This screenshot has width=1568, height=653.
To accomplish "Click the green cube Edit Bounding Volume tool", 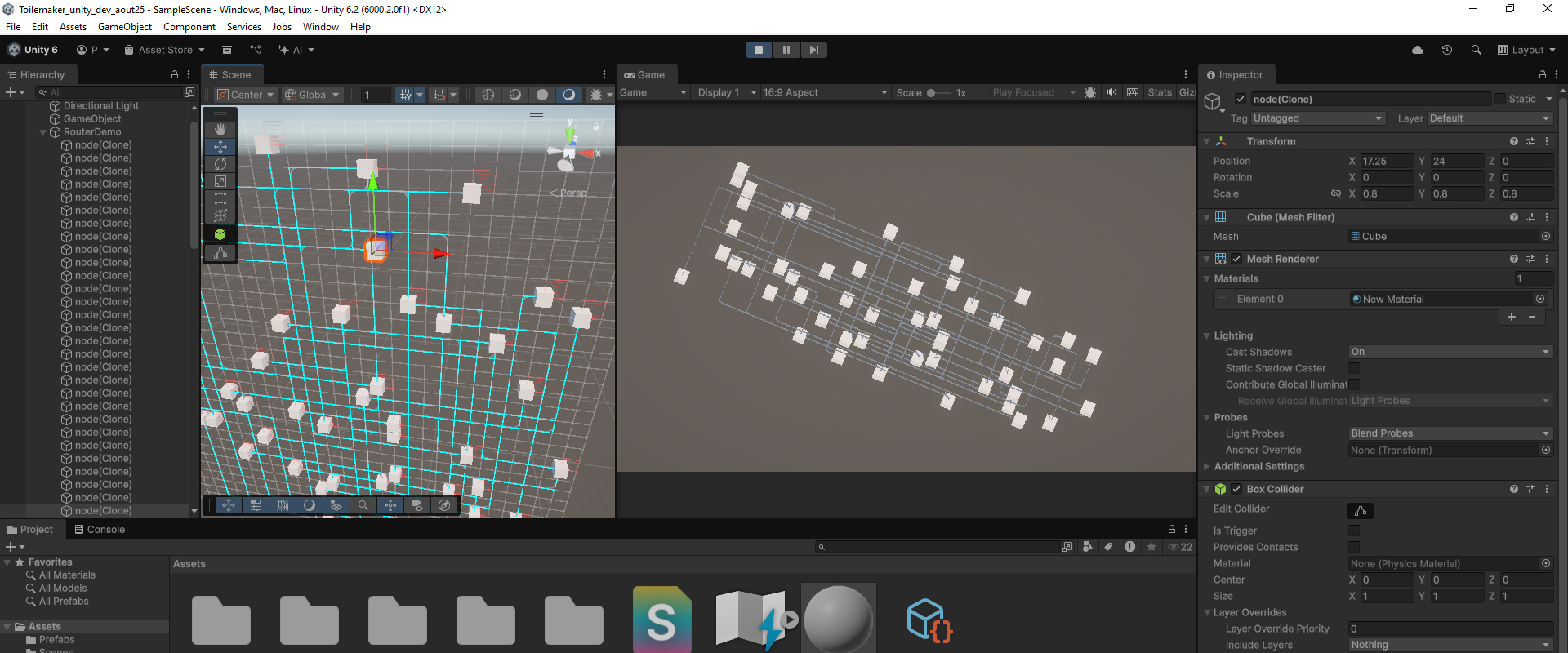I will [x=220, y=234].
